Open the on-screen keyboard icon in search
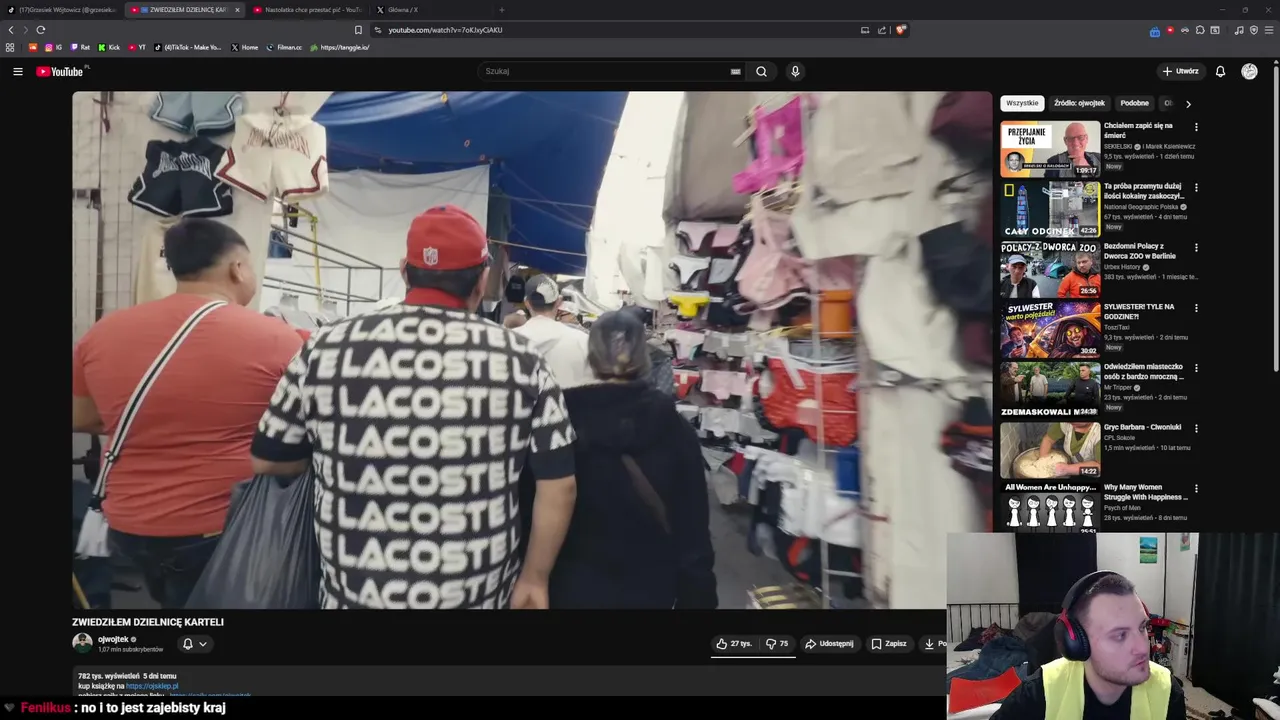 tap(735, 71)
